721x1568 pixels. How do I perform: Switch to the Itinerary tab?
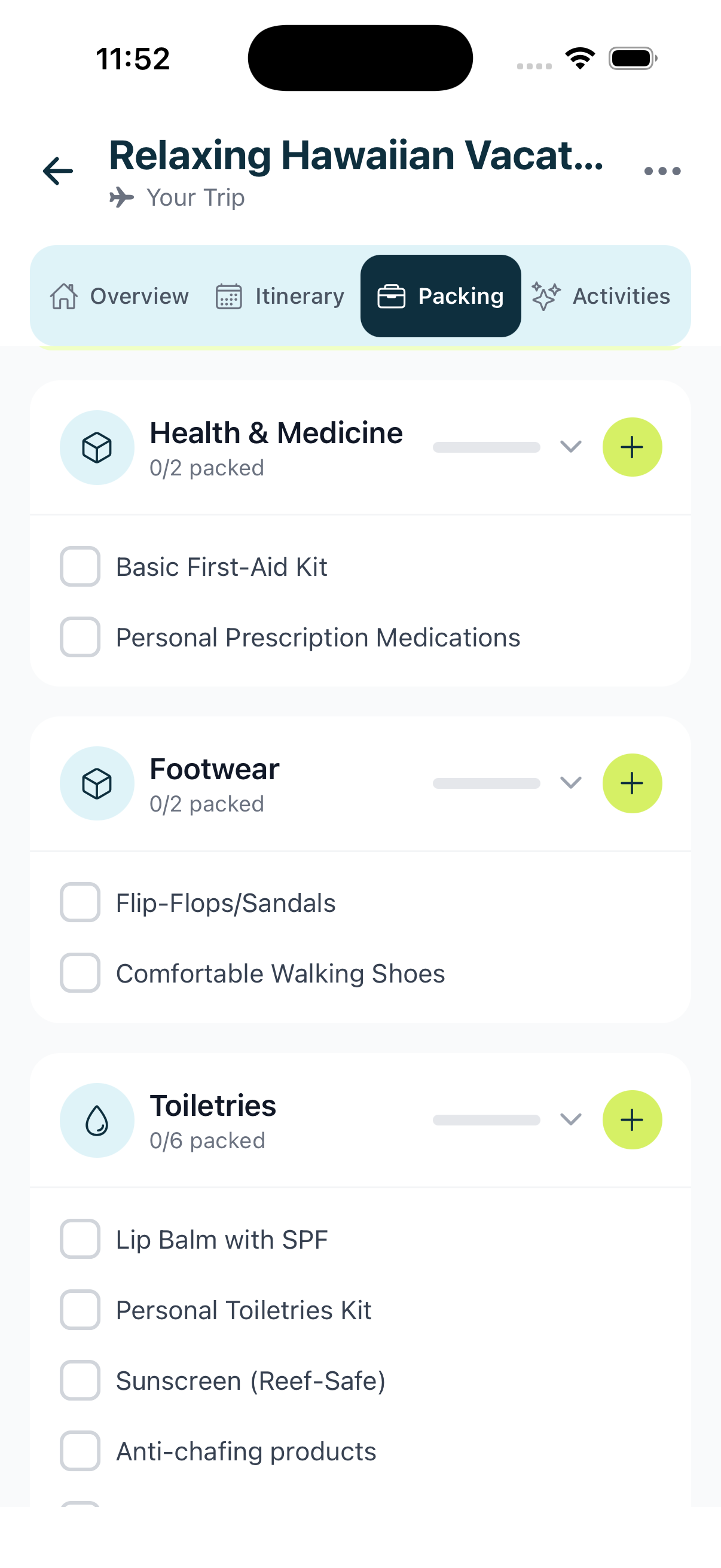click(x=280, y=297)
